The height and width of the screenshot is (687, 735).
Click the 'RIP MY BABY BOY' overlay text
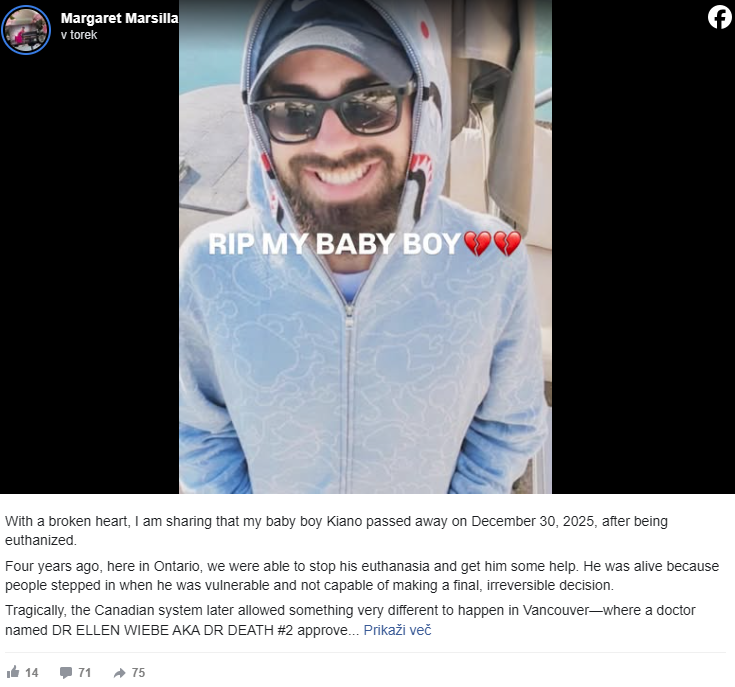334,244
